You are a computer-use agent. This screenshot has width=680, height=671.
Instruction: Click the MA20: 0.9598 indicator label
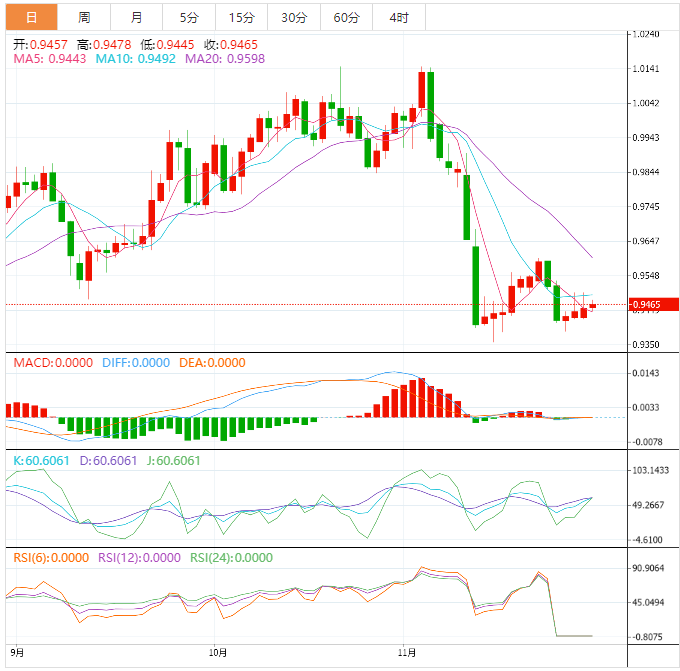pos(225,59)
